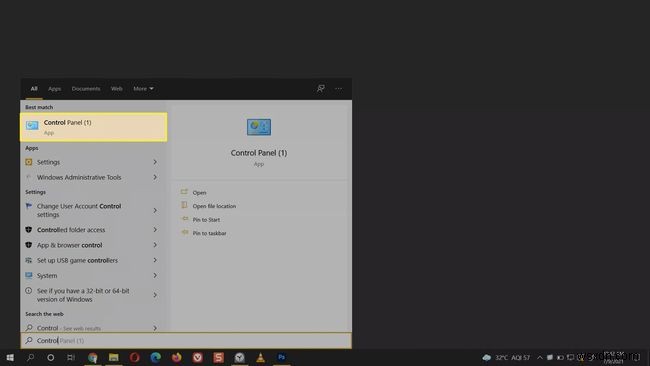Click Open file location action
Viewport: 650px width, 366px height.
[214, 206]
